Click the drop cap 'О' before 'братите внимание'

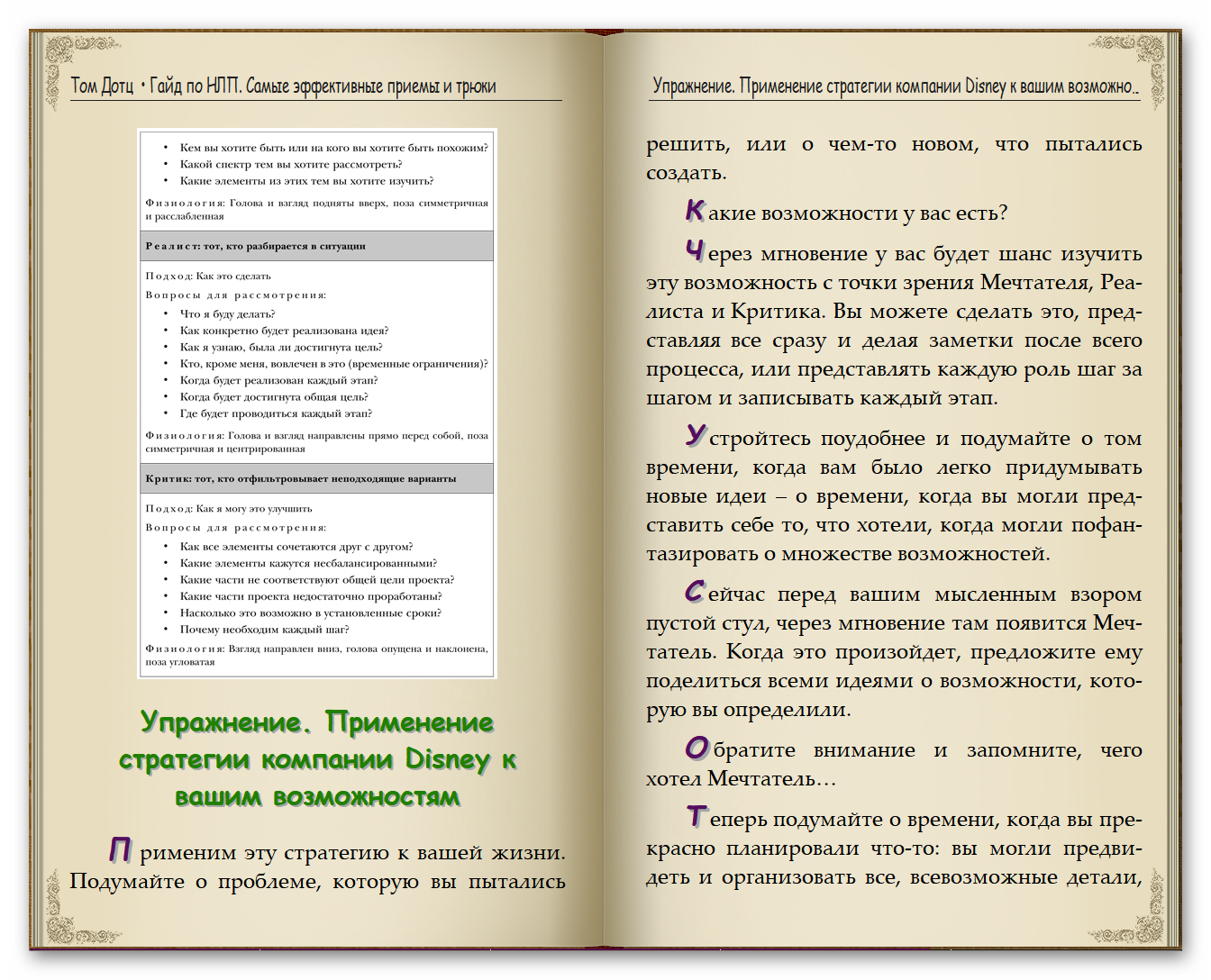[x=695, y=749]
